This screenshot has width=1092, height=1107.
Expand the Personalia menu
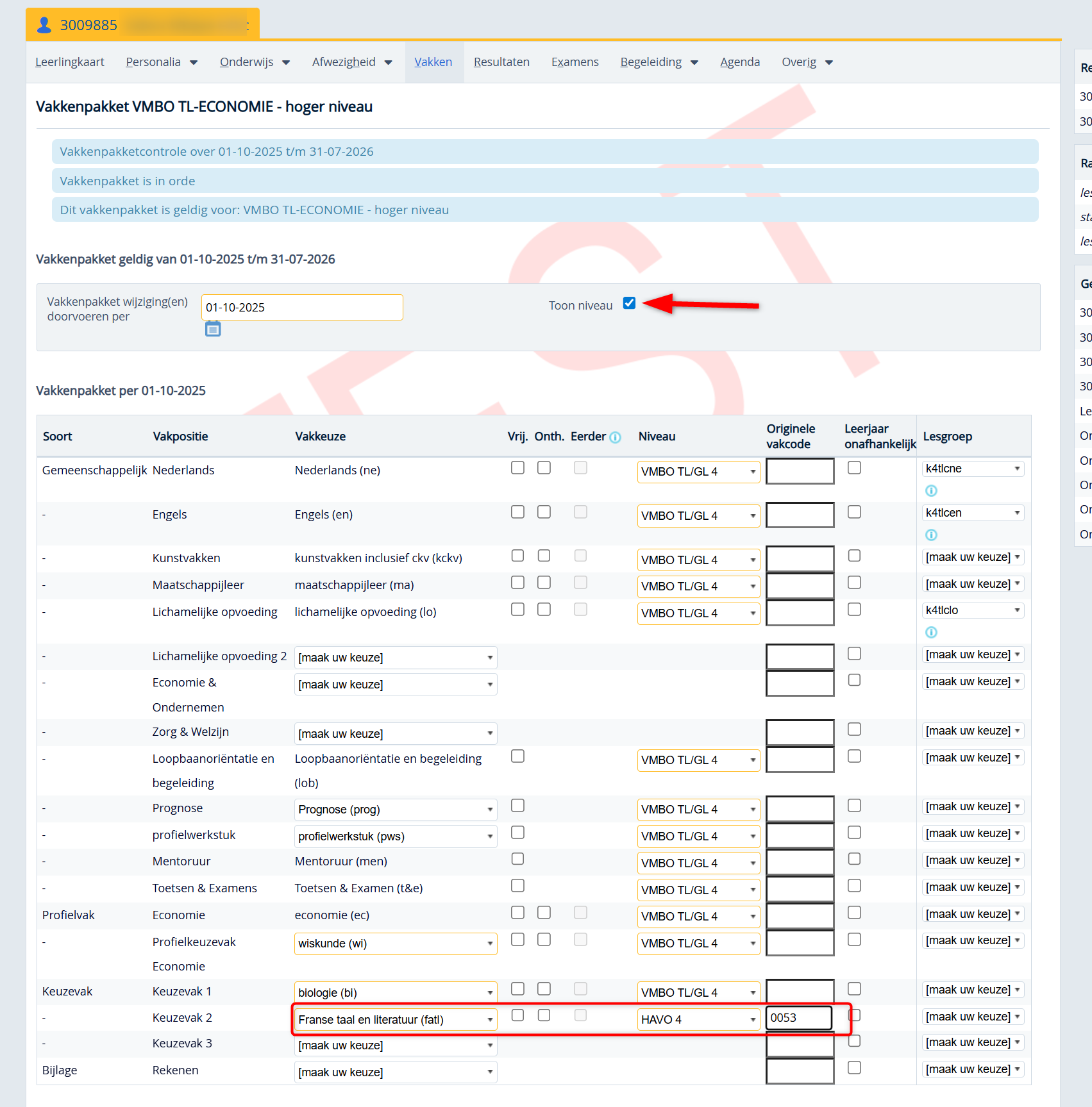tap(162, 62)
